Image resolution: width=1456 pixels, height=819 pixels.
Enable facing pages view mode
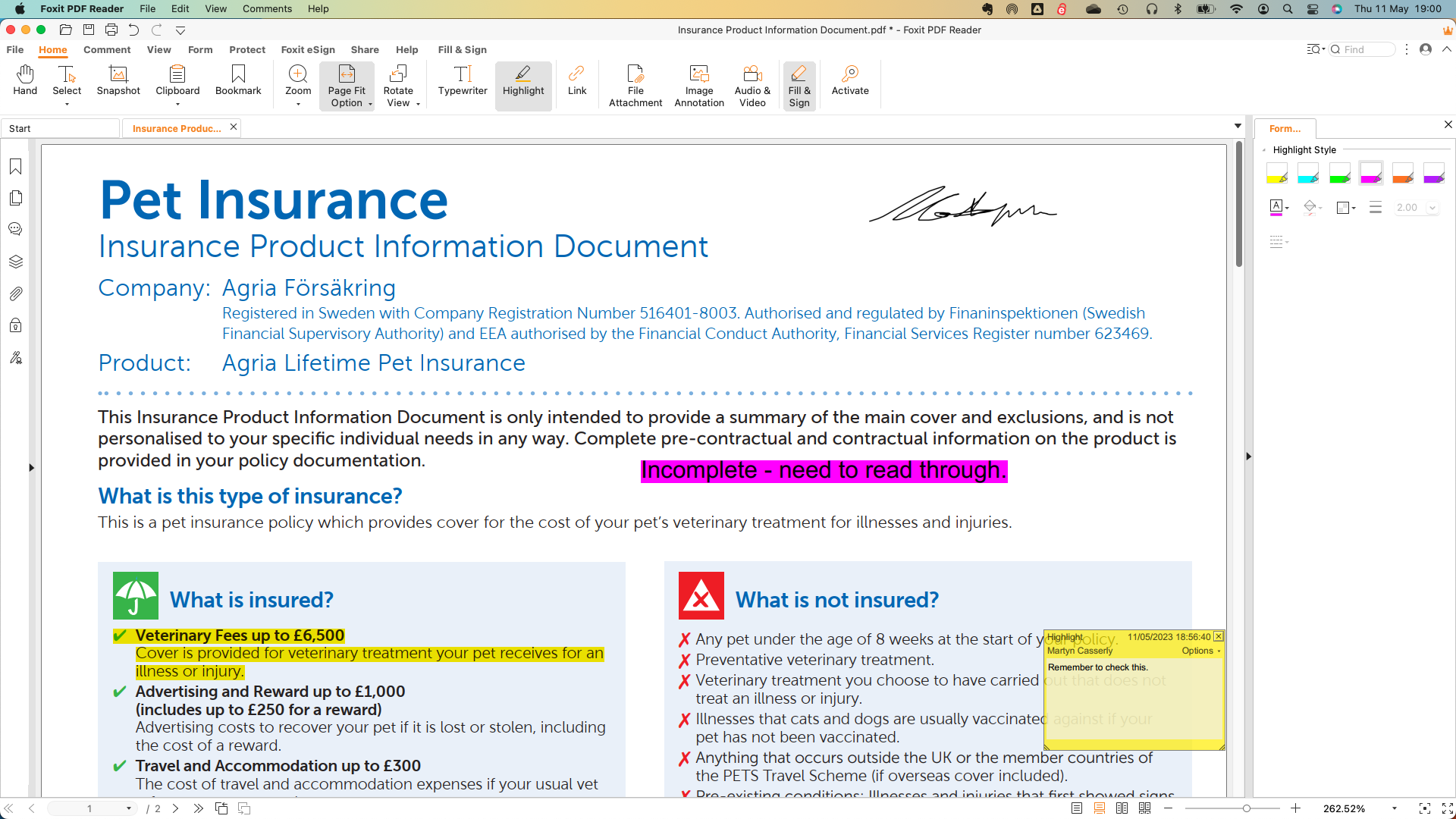(1122, 808)
